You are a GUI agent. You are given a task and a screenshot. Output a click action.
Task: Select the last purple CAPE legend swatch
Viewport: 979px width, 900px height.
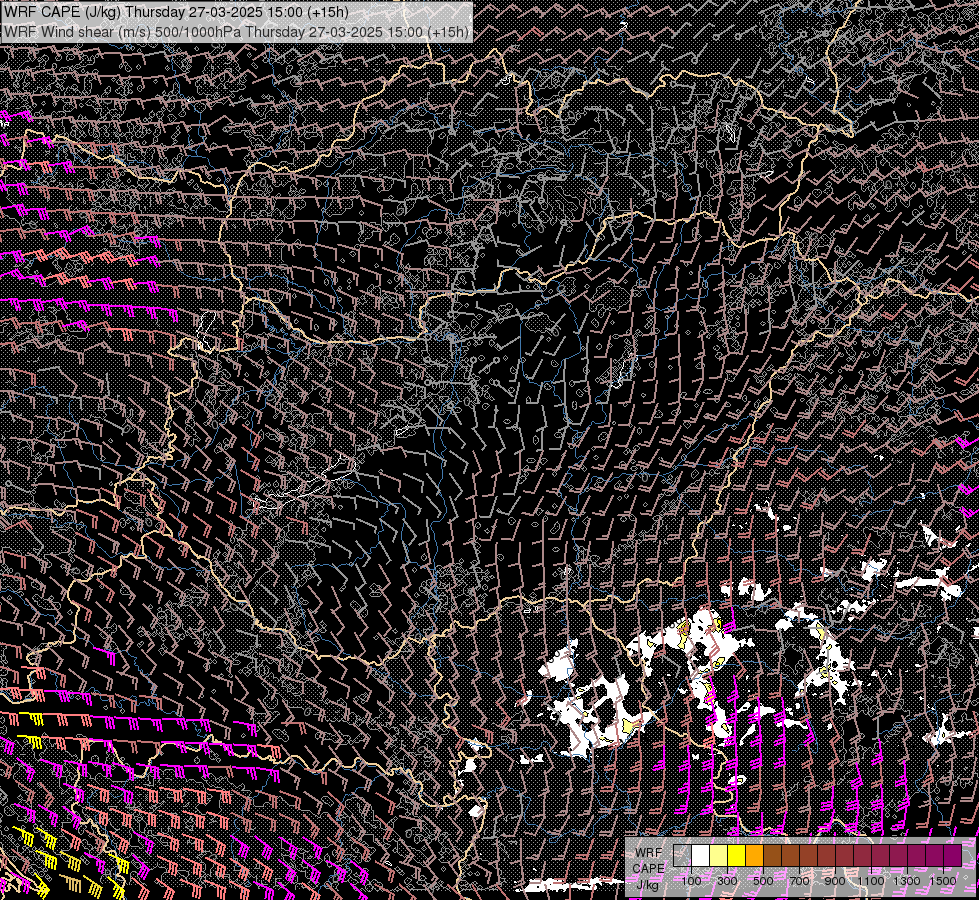pyautogui.click(x=953, y=855)
